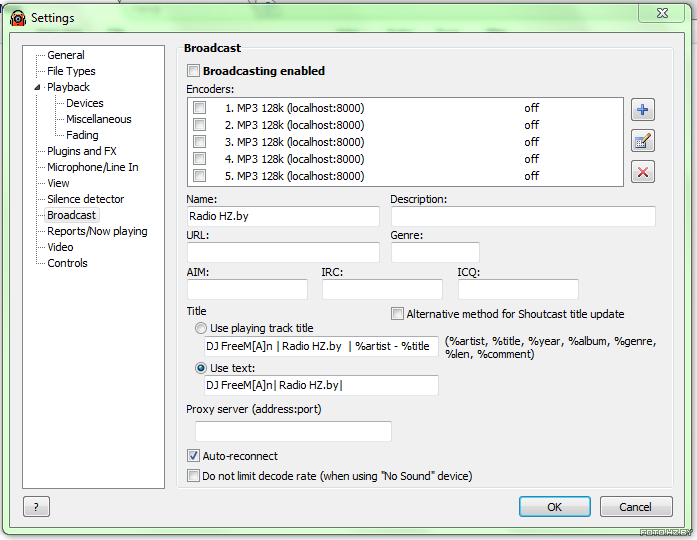Enable the Broadcasting enabled checkbox
This screenshot has height=540, width=697.
(x=194, y=71)
